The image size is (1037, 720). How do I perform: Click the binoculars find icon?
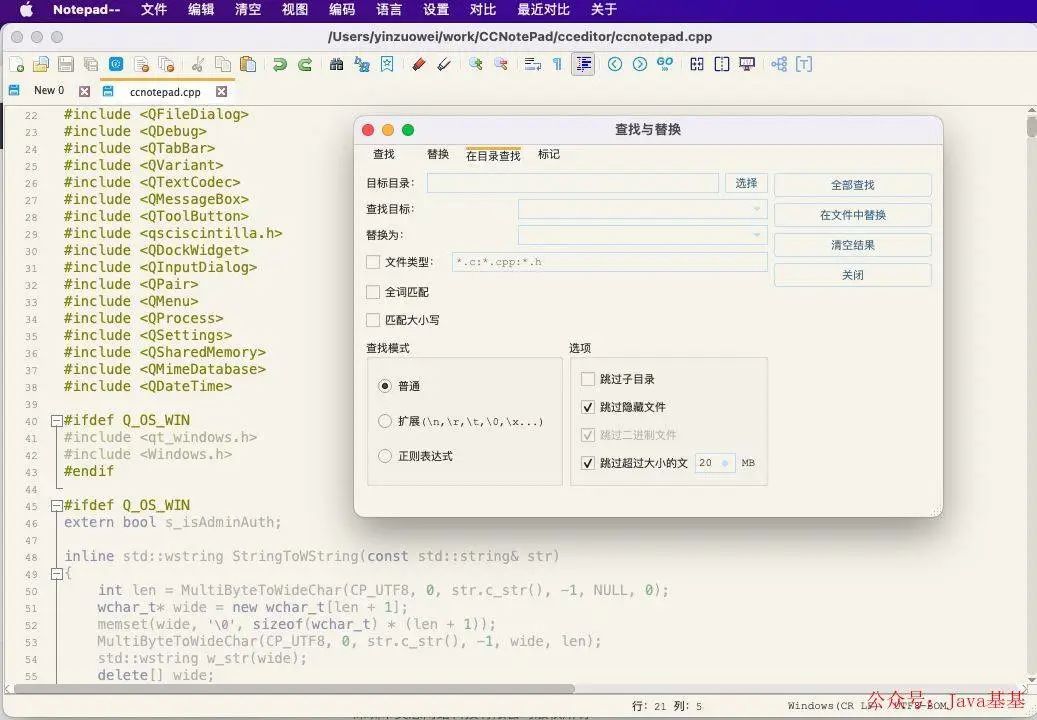point(337,64)
